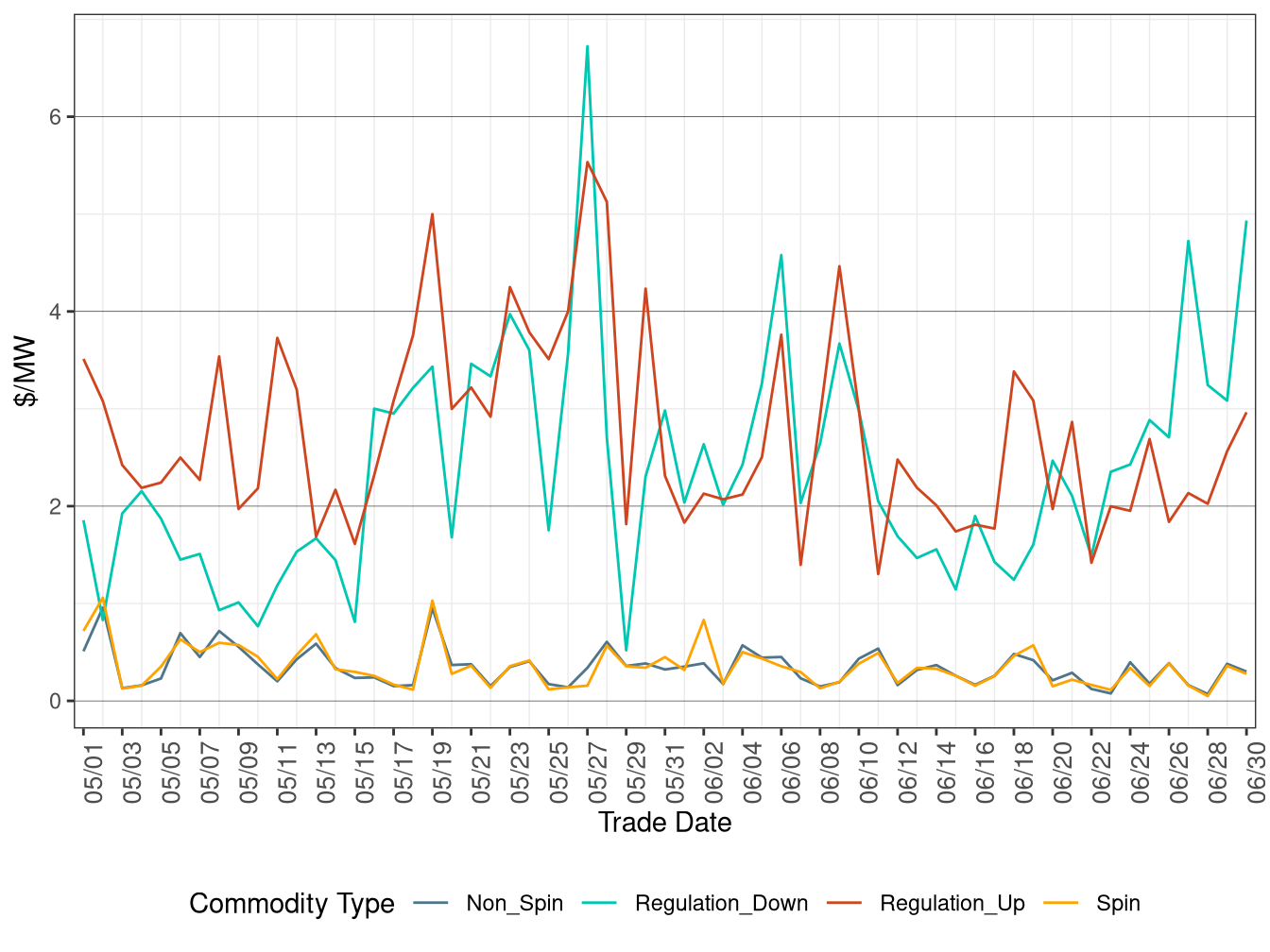Select the Non_Spin legend label
Image resolution: width=1270 pixels, height=952 pixels.
tap(515, 904)
